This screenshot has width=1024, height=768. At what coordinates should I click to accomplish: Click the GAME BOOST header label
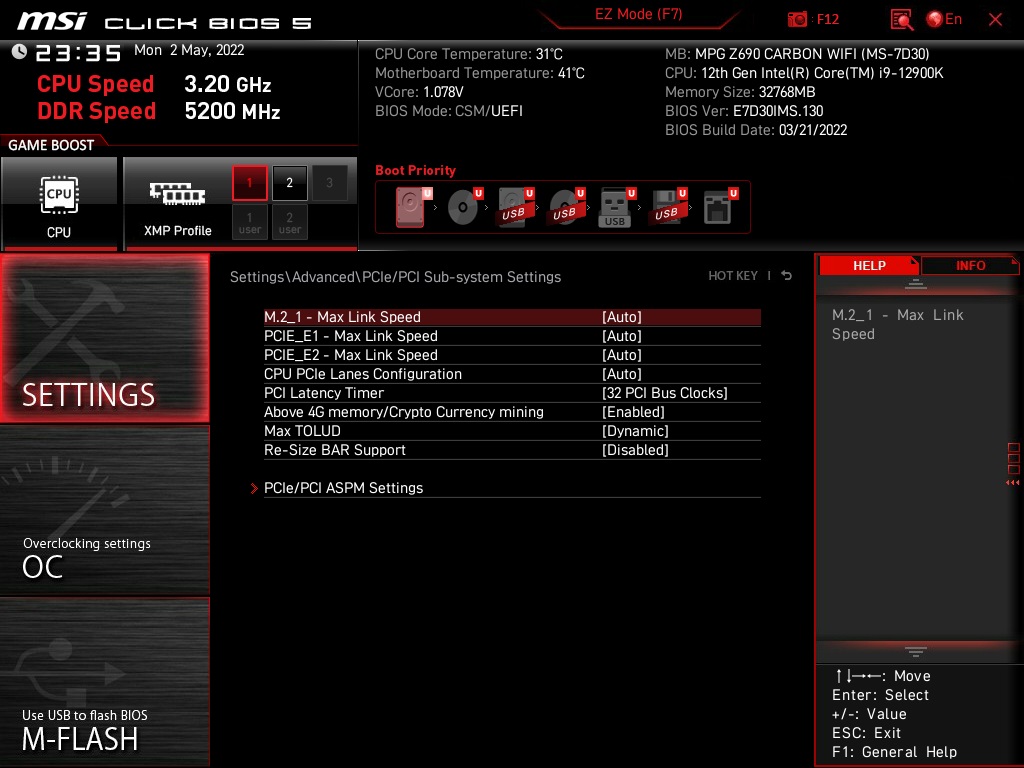point(51,145)
